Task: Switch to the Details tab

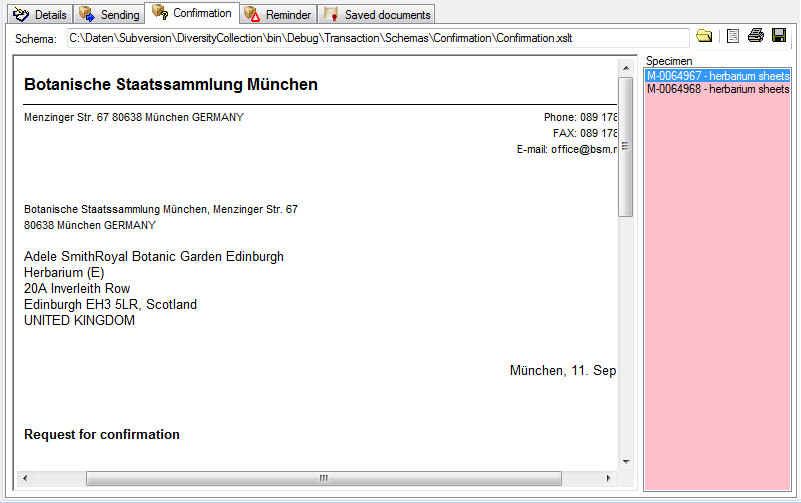Action: pyautogui.click(x=40, y=14)
